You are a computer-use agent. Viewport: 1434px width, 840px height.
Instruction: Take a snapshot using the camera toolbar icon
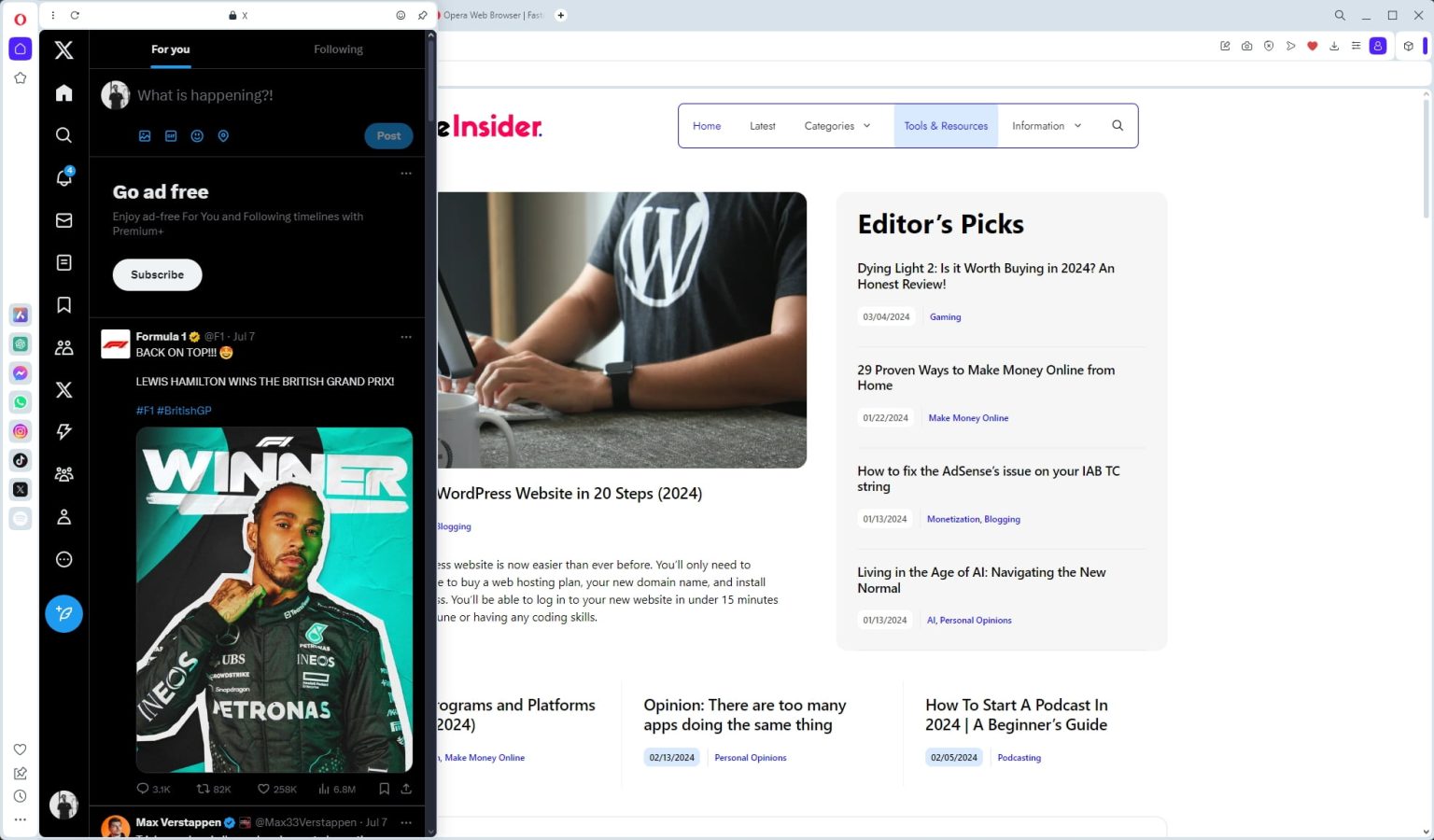coord(1246,45)
